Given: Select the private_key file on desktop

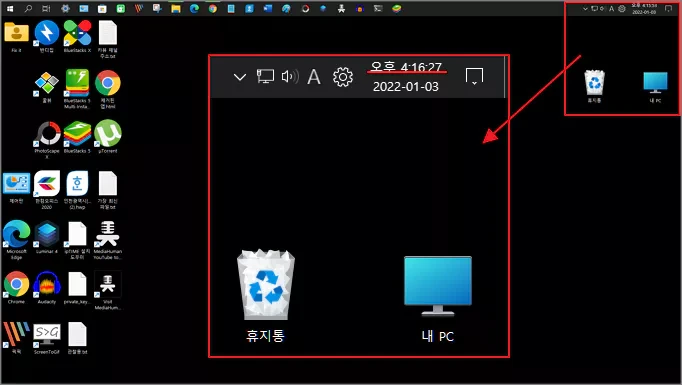Looking at the screenshot, I should pyautogui.click(x=77, y=288).
